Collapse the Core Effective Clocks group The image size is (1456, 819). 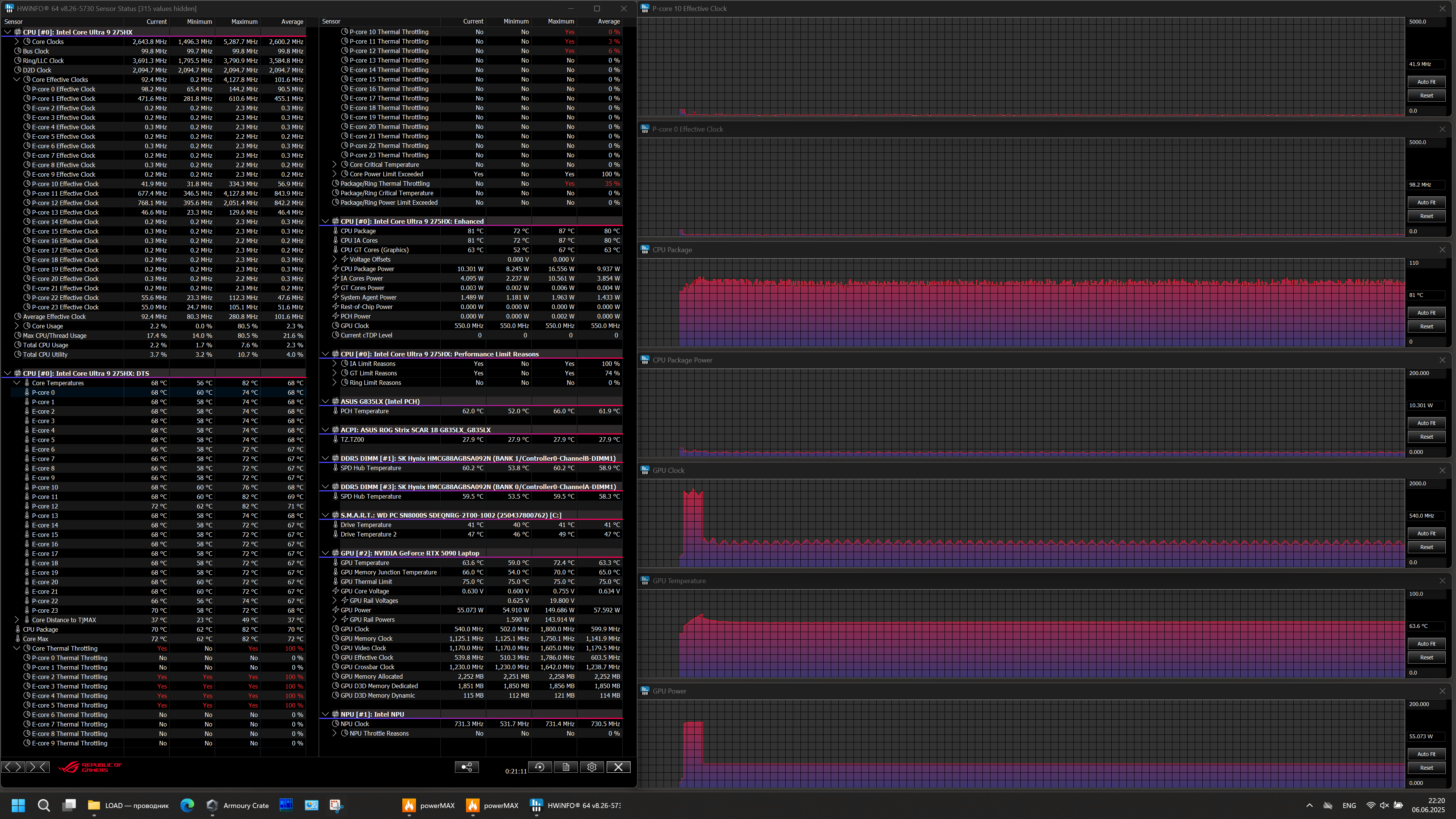point(17,80)
